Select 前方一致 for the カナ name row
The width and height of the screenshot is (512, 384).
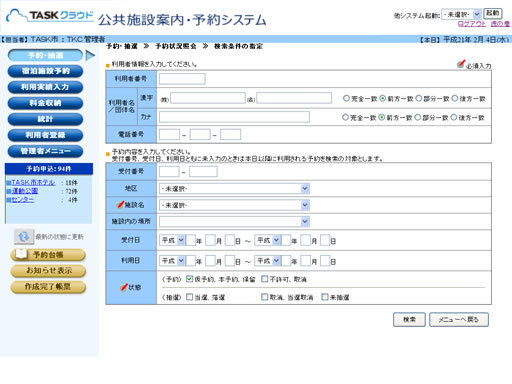tap(382, 117)
